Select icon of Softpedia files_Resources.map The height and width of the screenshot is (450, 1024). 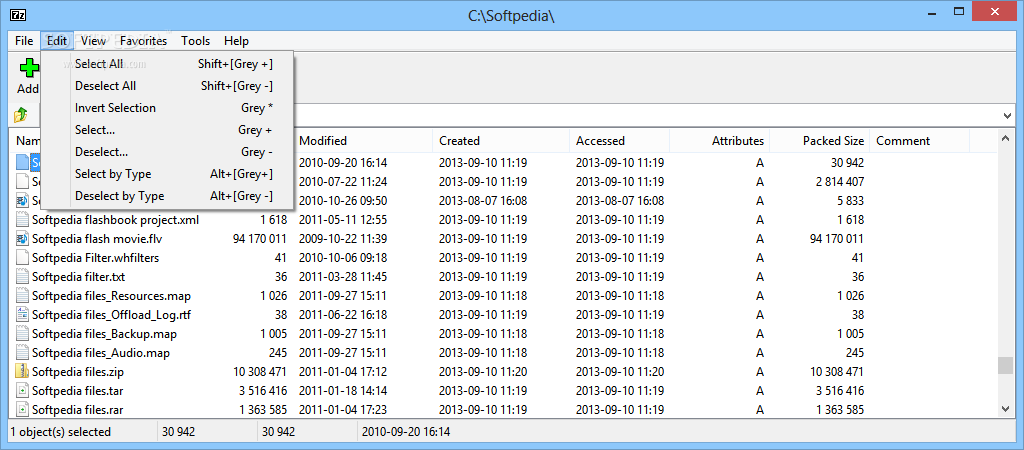point(23,296)
